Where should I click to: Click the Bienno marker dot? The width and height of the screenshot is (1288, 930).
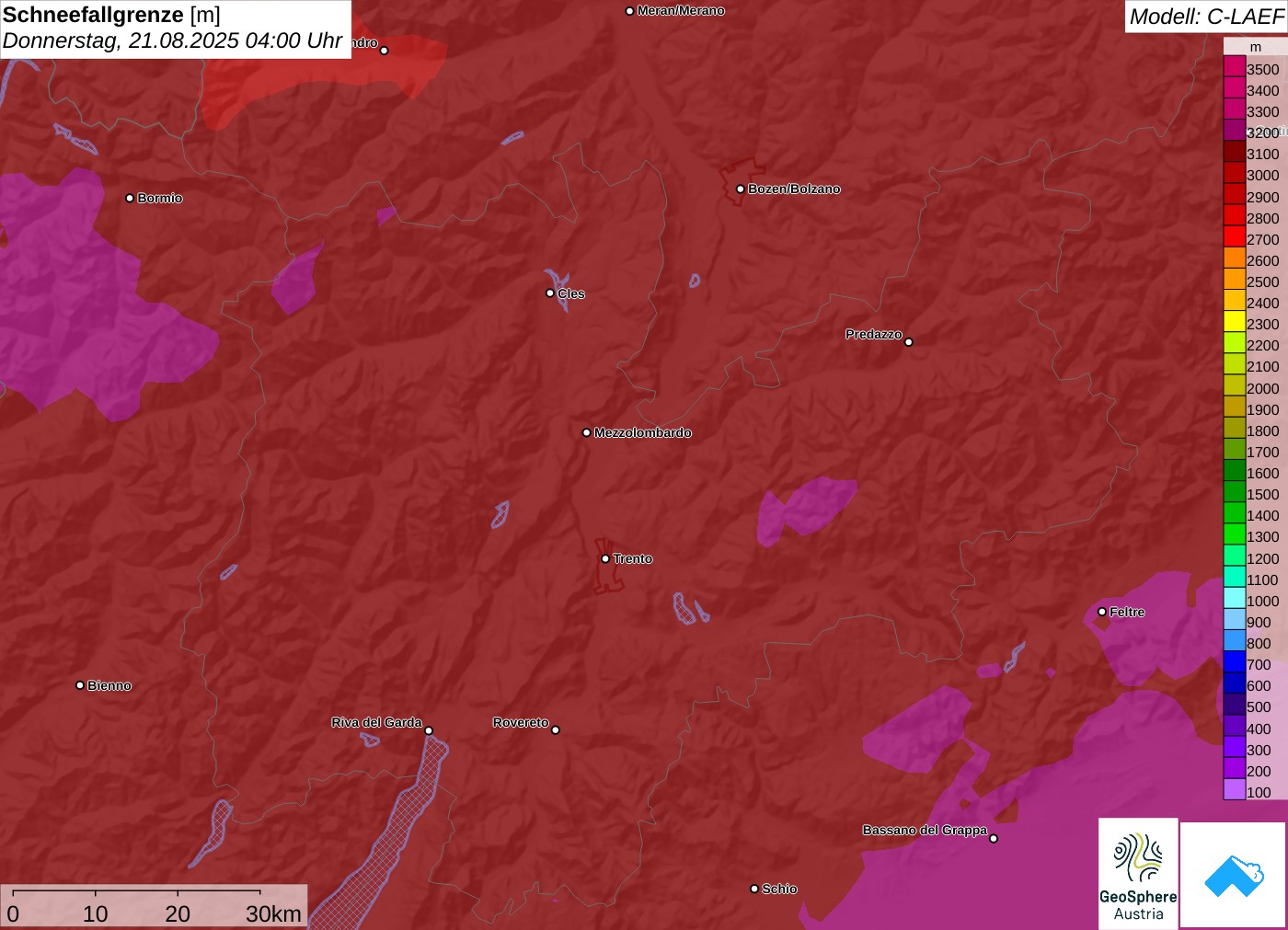pyautogui.click(x=80, y=685)
